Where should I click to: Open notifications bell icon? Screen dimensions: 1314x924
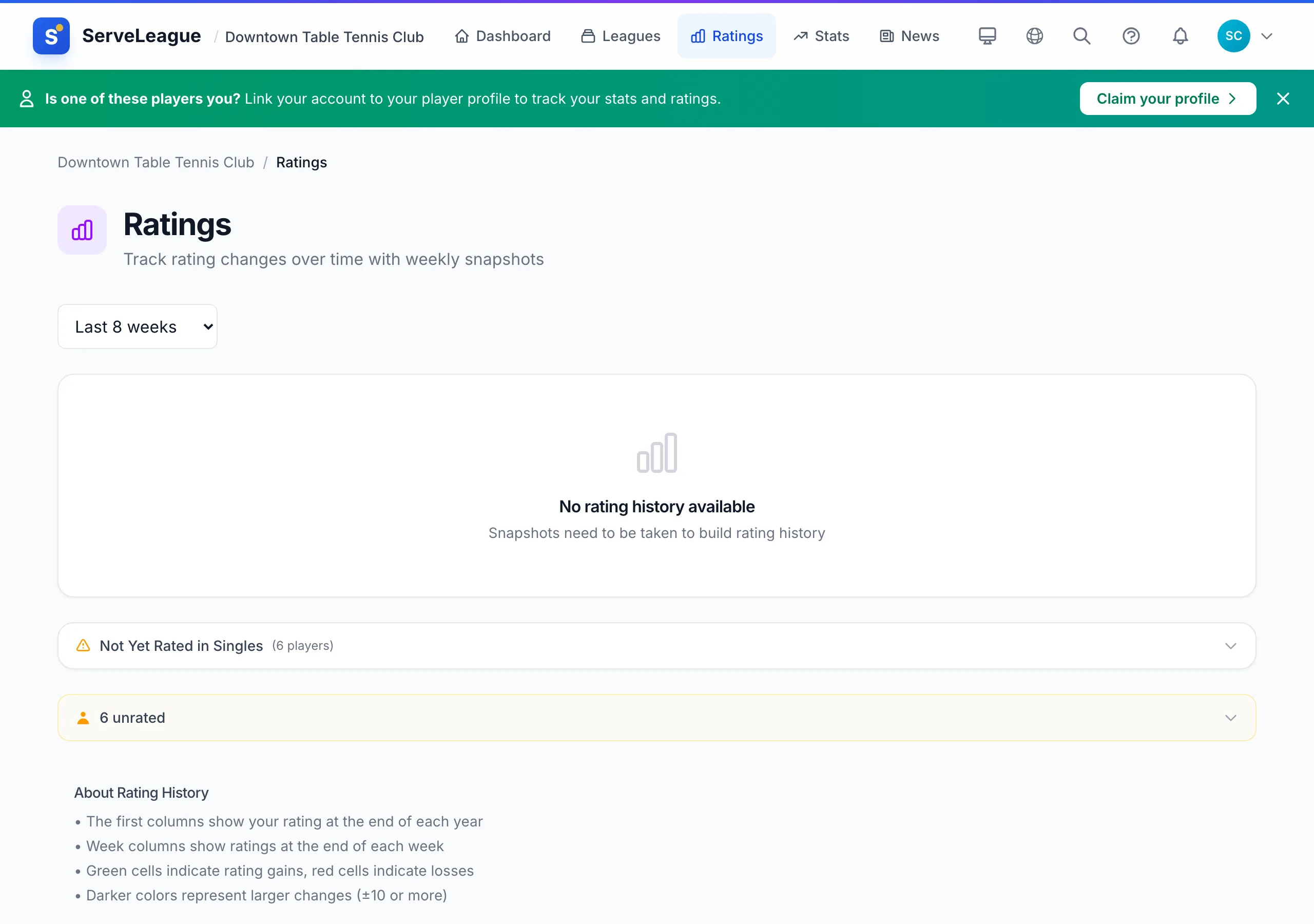(x=1180, y=36)
